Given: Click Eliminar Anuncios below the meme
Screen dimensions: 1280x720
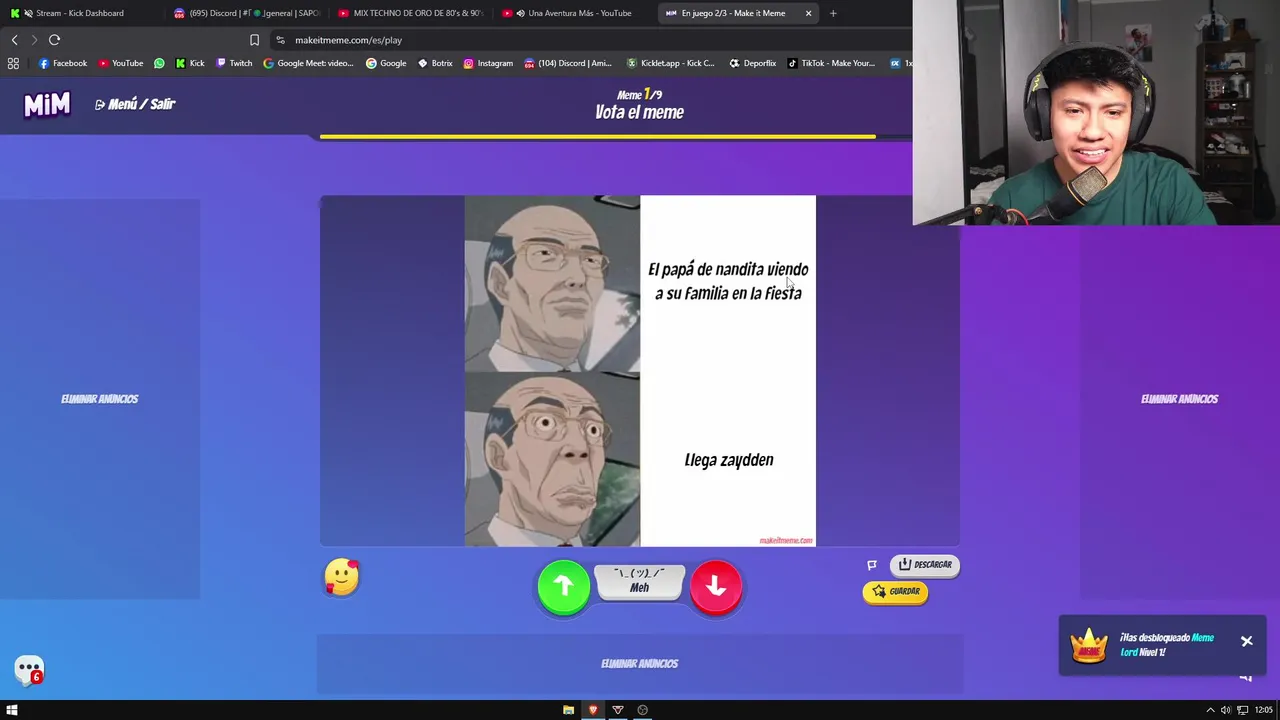Looking at the screenshot, I should pos(639,663).
